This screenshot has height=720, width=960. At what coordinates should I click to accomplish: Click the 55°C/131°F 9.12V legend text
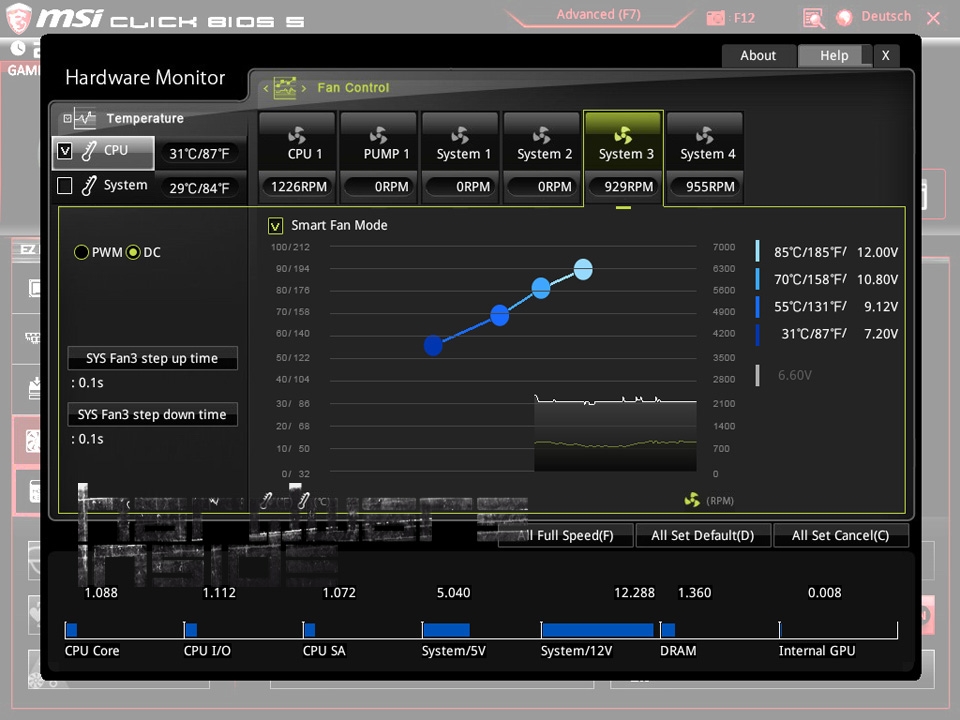pyautogui.click(x=836, y=307)
